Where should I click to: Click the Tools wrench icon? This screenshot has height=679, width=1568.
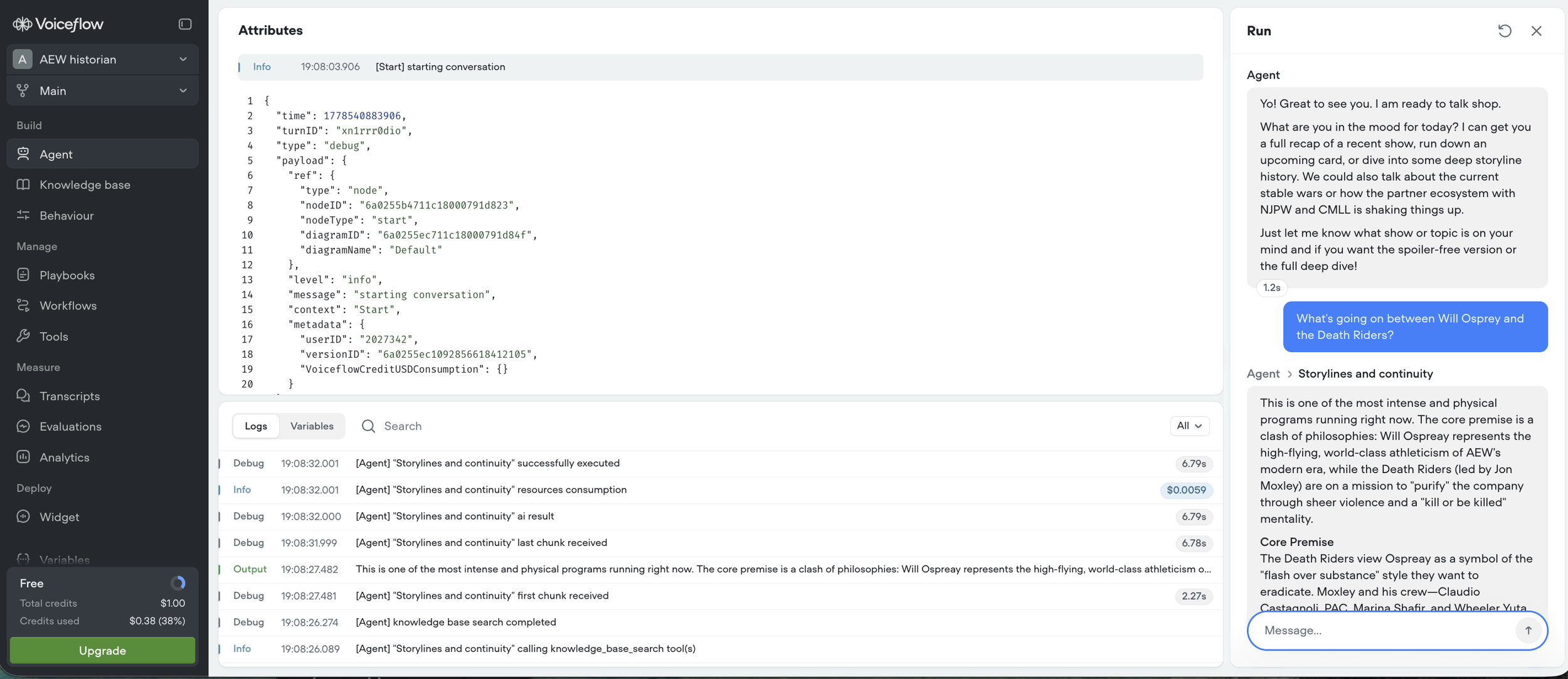point(23,336)
